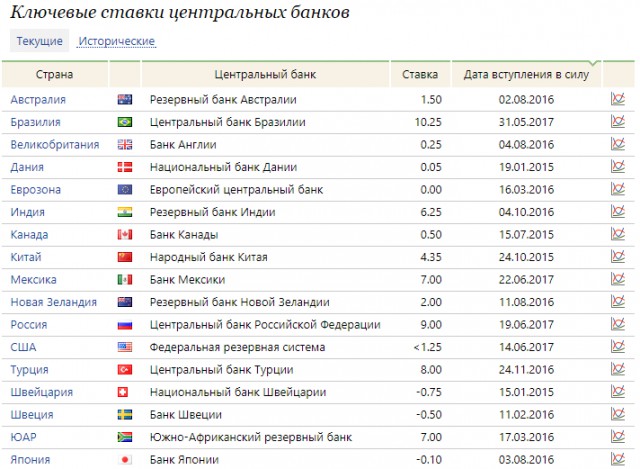
Task: Open the Швейцария country link
Action: click(42, 392)
